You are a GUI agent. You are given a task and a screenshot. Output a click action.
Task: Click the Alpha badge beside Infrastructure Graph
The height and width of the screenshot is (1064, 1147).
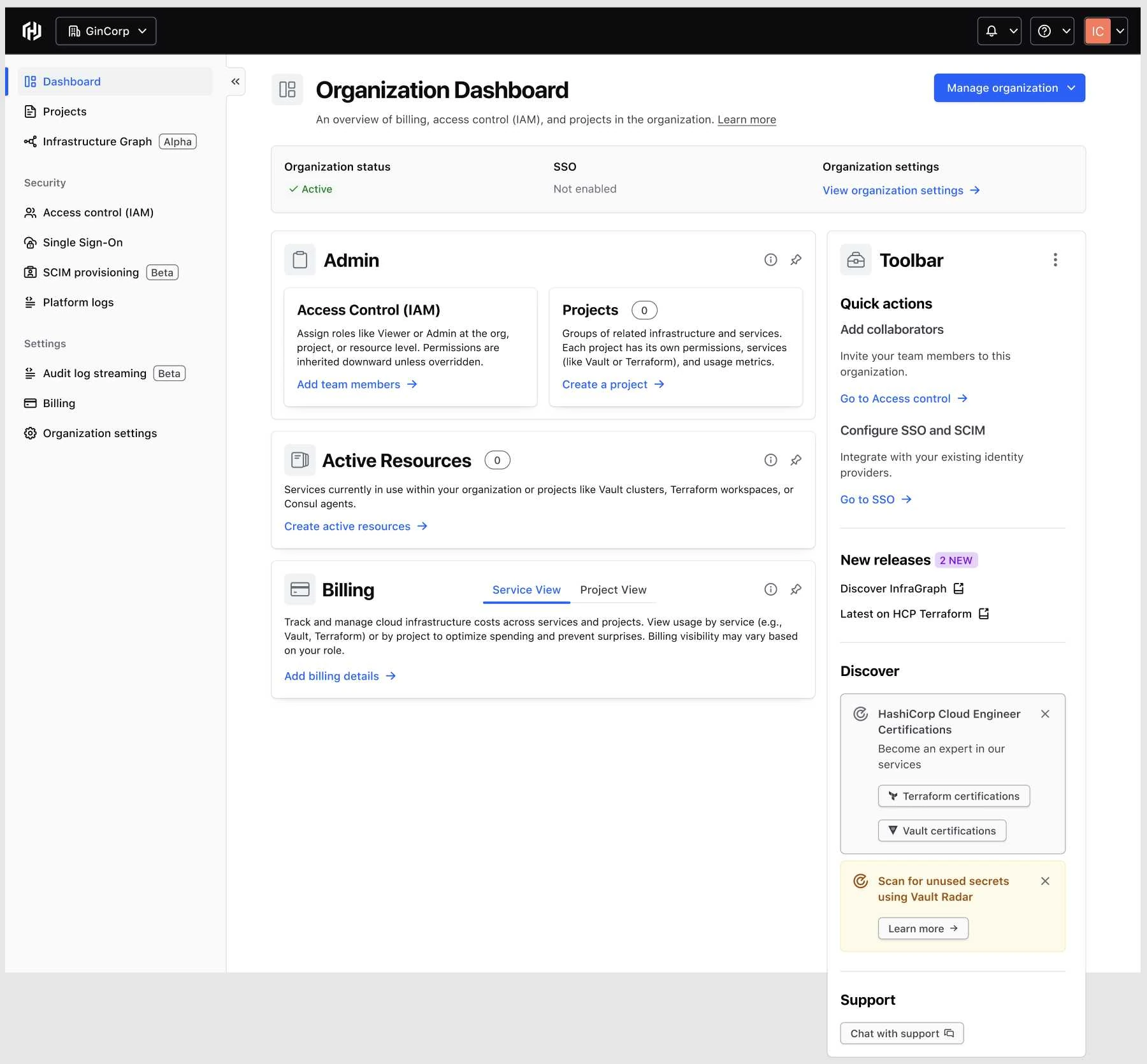(x=178, y=141)
